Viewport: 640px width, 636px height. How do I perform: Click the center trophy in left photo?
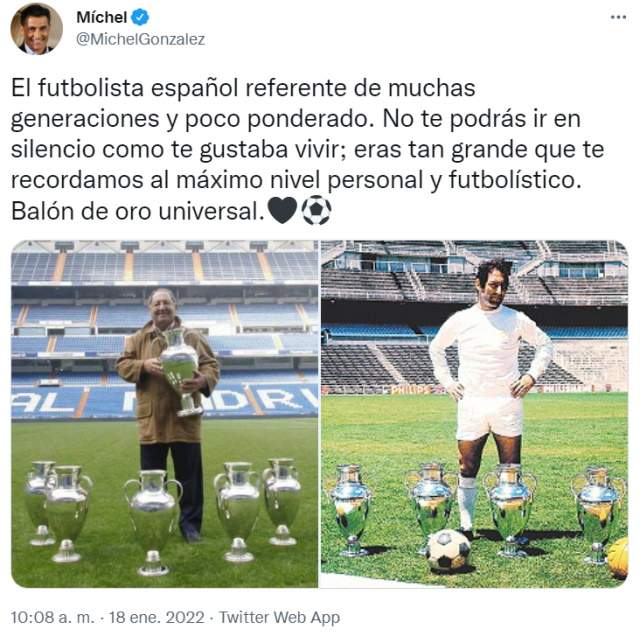(153, 523)
